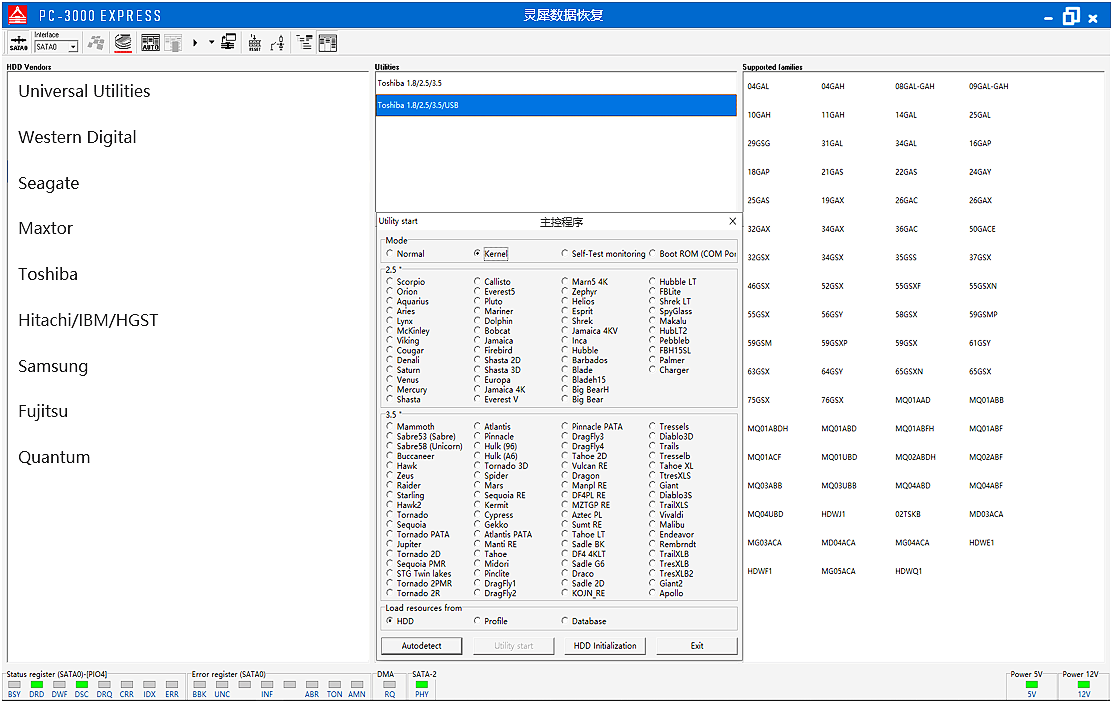Click the play arrow toolbar icon
Screen dimensions: 1112x704
tap(195, 43)
